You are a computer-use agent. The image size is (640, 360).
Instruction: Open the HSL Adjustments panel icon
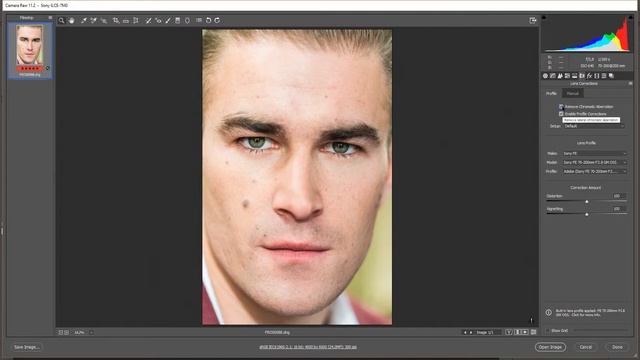pyautogui.click(x=567, y=76)
